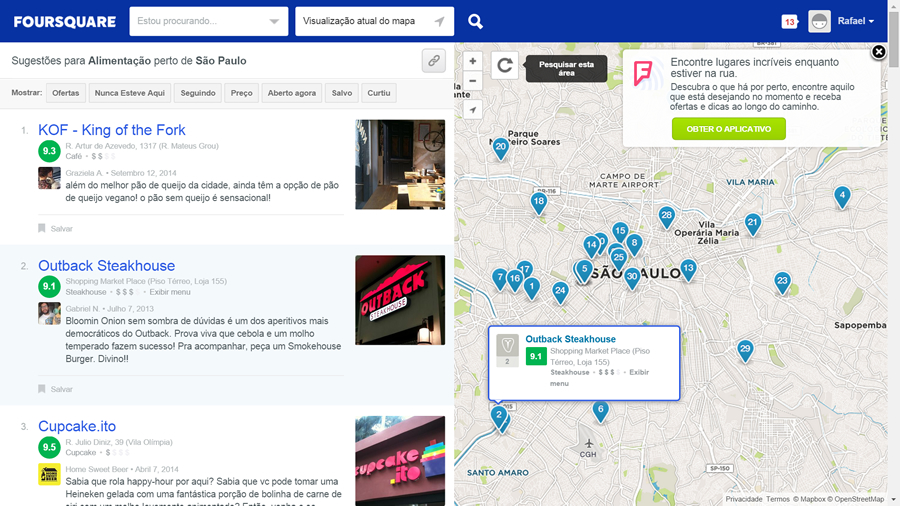Screen dimensions: 900x506
Task: Toggle the Nunca Esteve Aqui filter
Action: click(x=130, y=93)
